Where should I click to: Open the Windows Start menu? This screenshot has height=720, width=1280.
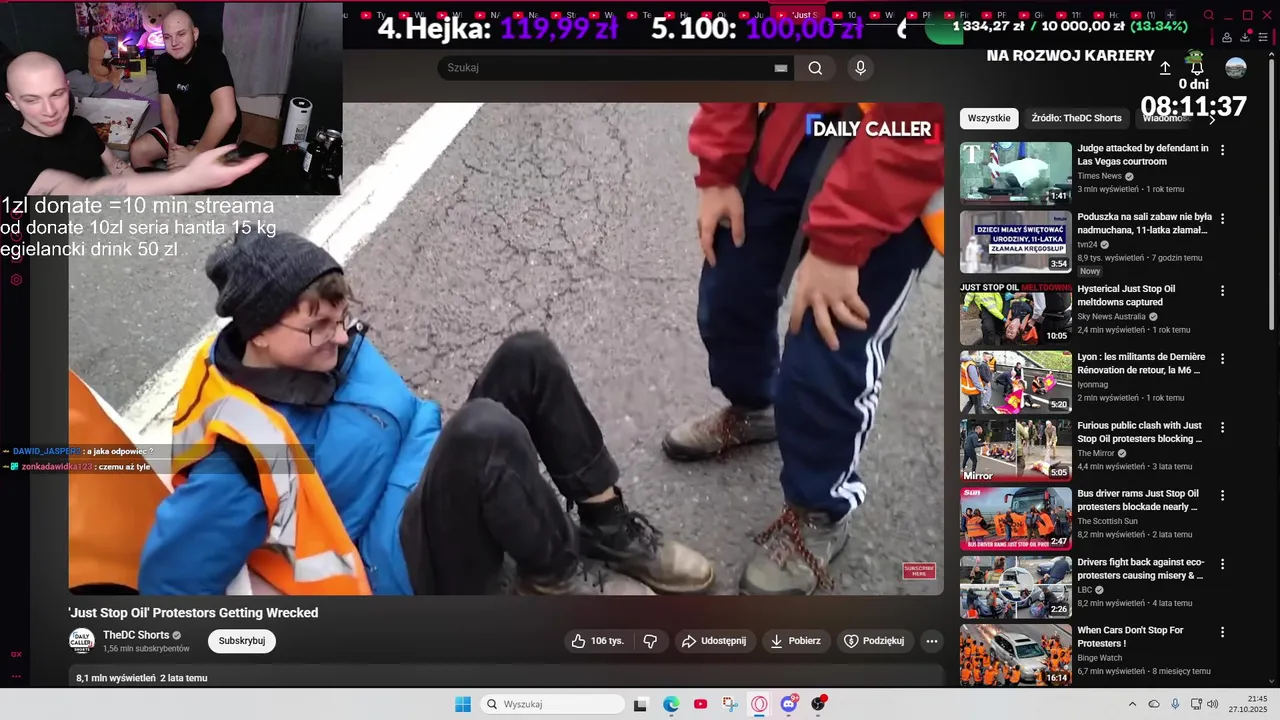coord(463,704)
